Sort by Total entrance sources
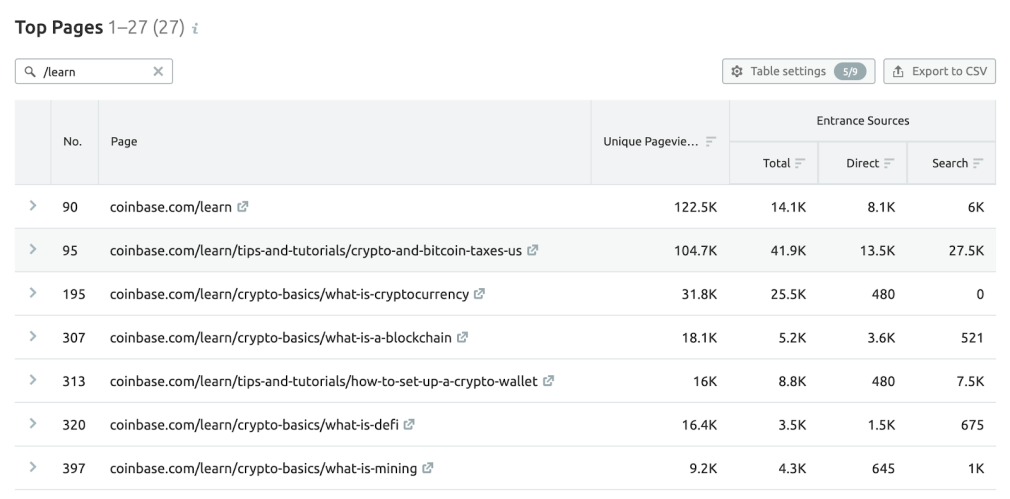 [801, 163]
